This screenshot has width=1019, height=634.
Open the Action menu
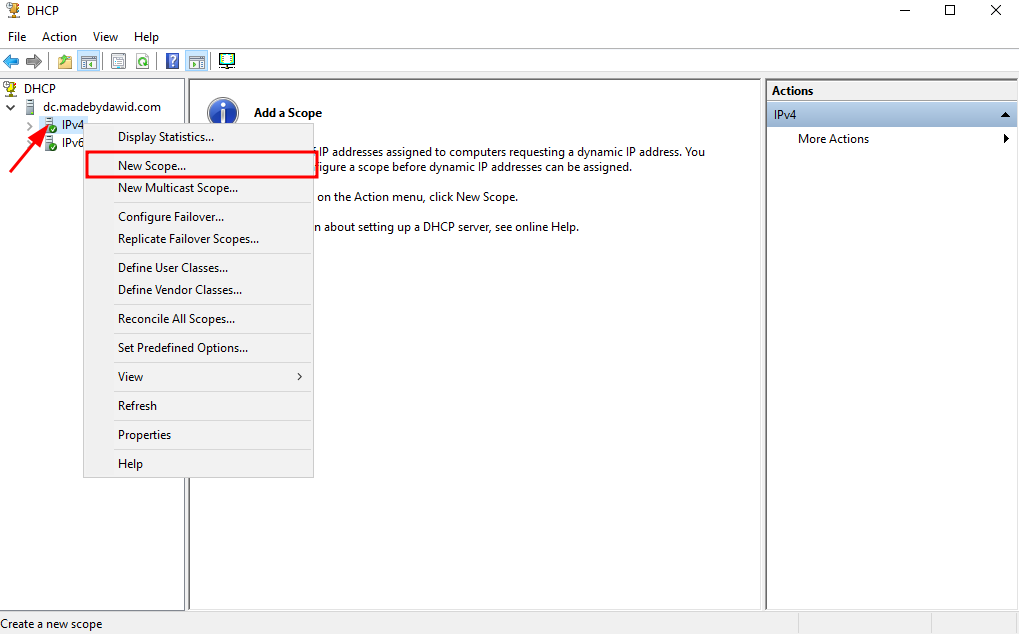pos(59,37)
